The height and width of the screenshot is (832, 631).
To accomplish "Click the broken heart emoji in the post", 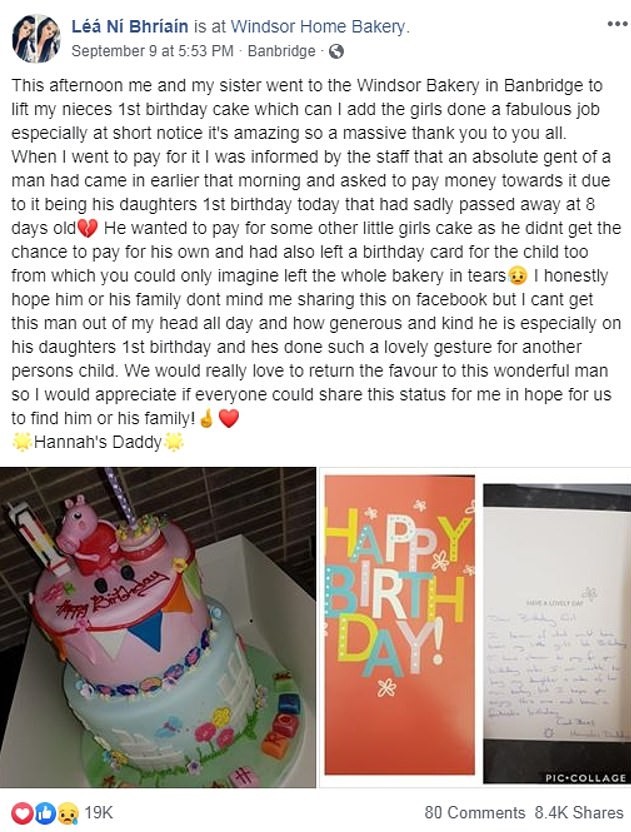I will [88, 229].
